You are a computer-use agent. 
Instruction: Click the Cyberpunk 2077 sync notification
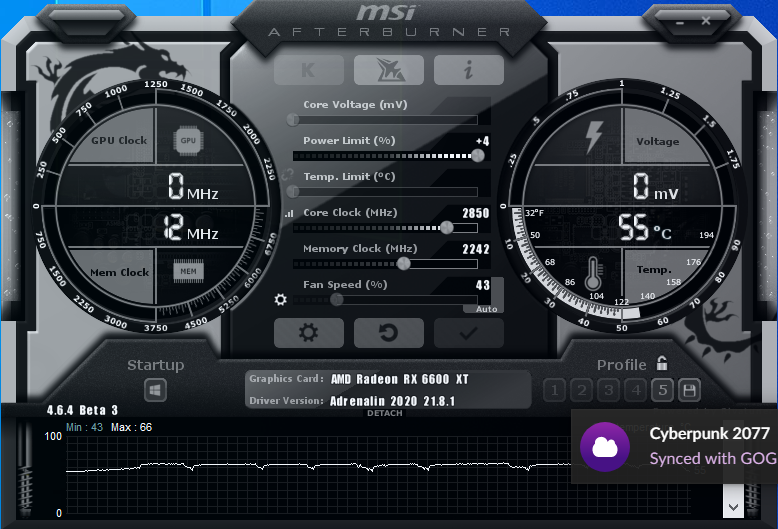click(x=675, y=447)
